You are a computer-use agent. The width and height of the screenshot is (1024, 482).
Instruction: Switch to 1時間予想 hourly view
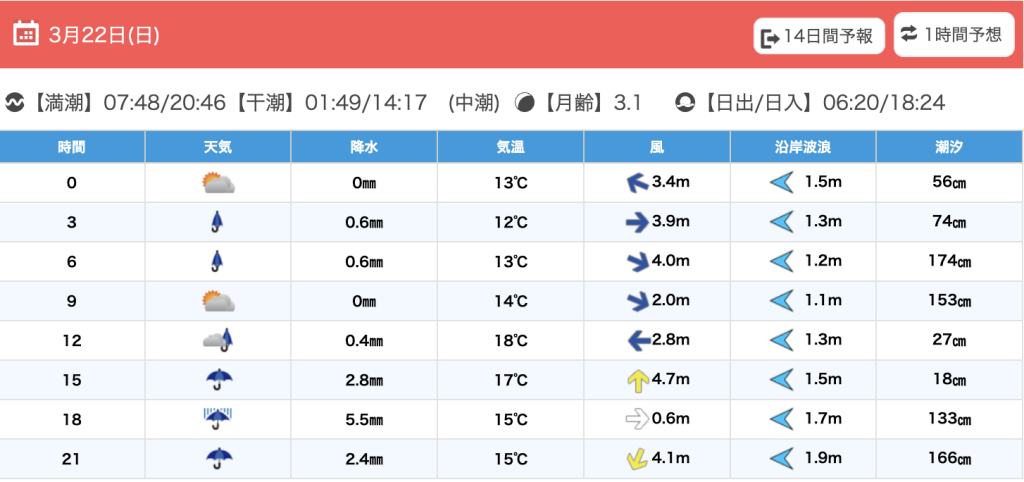(951, 35)
